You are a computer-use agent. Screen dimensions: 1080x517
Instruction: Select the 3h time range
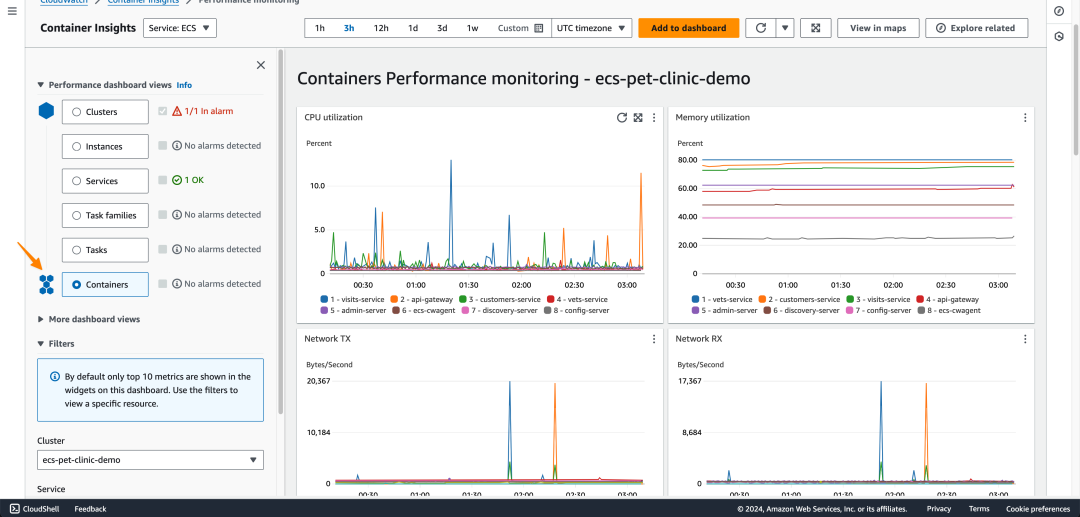[x=349, y=28]
